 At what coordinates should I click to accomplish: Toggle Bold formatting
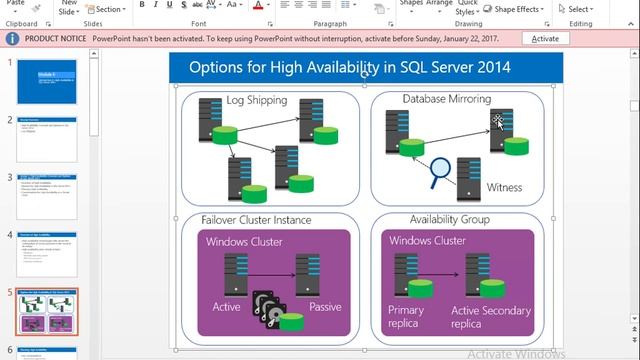pos(142,4)
